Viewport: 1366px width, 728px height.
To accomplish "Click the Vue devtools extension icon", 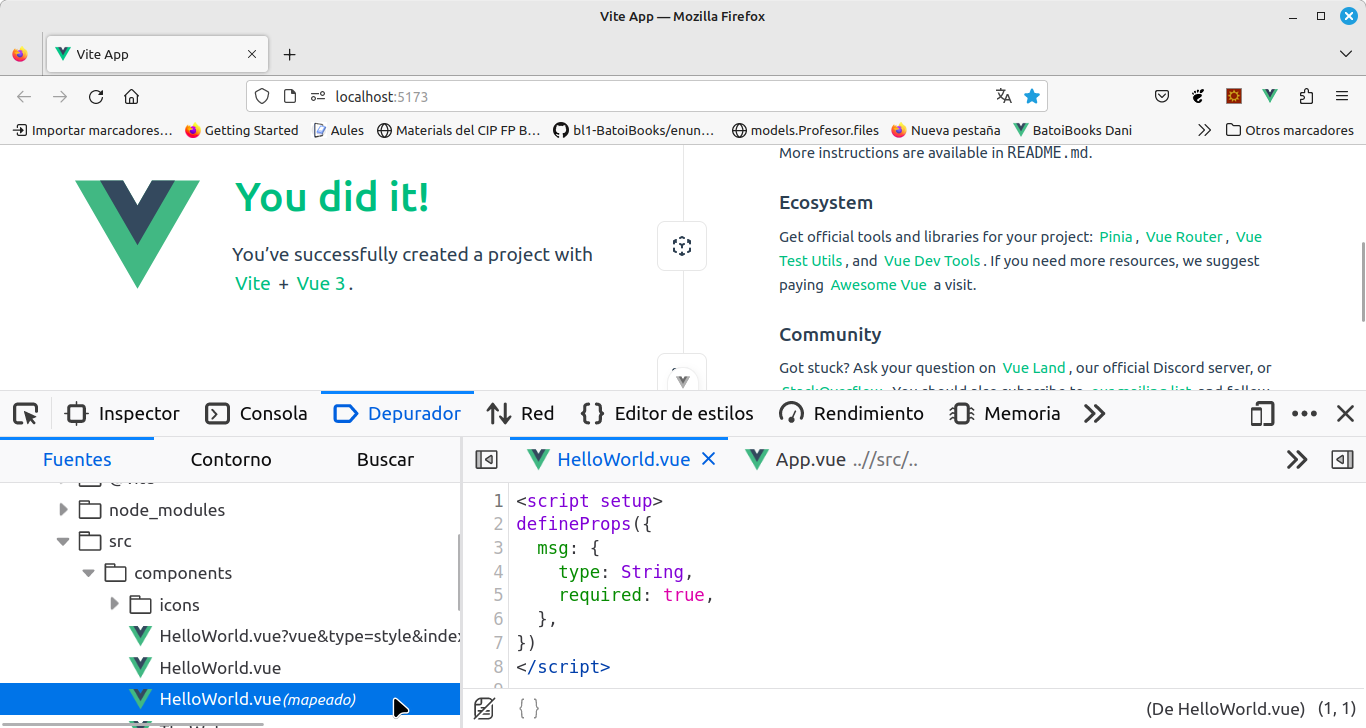I will [x=1270, y=97].
